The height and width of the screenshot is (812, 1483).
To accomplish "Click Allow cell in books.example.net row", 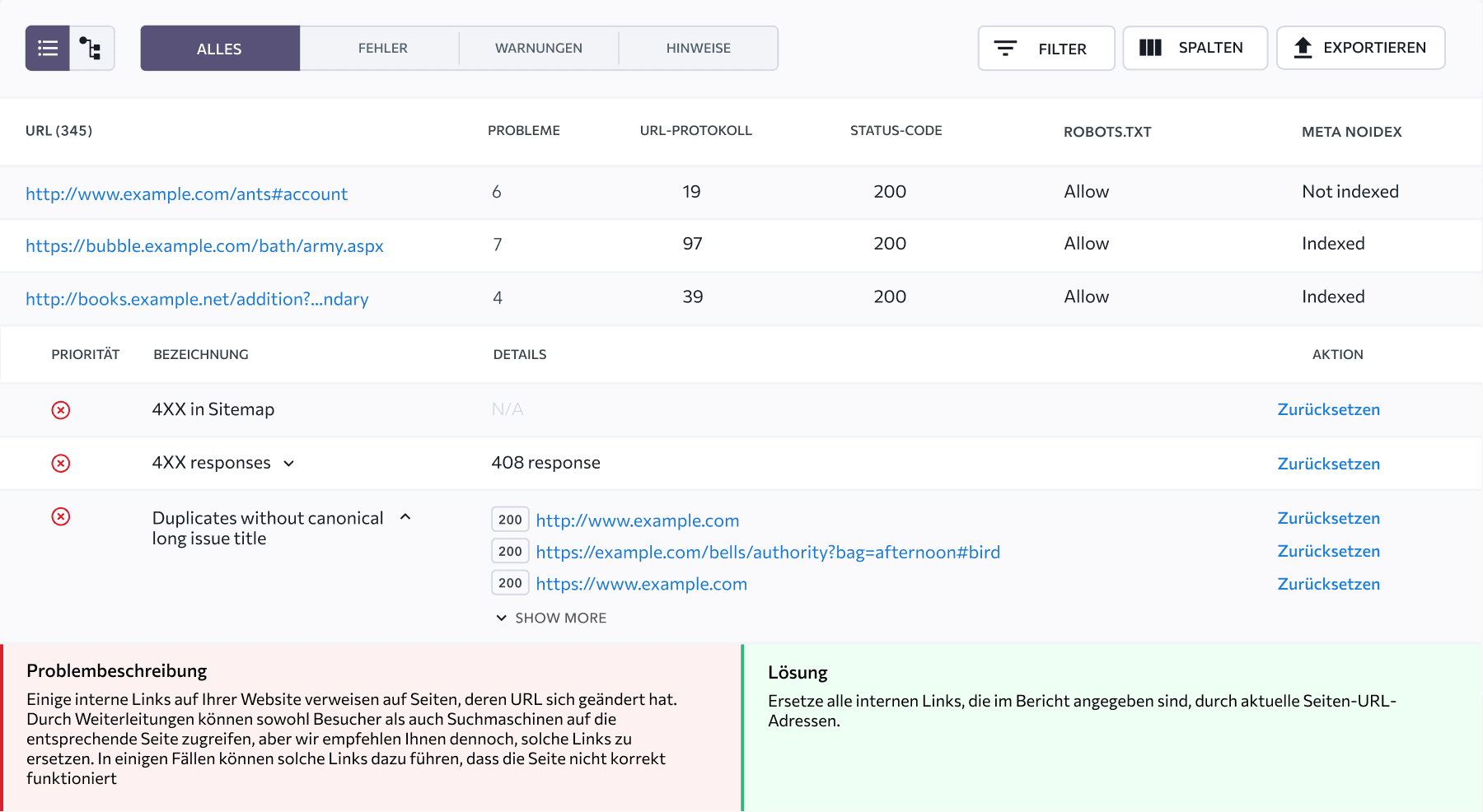I will [x=1087, y=296].
